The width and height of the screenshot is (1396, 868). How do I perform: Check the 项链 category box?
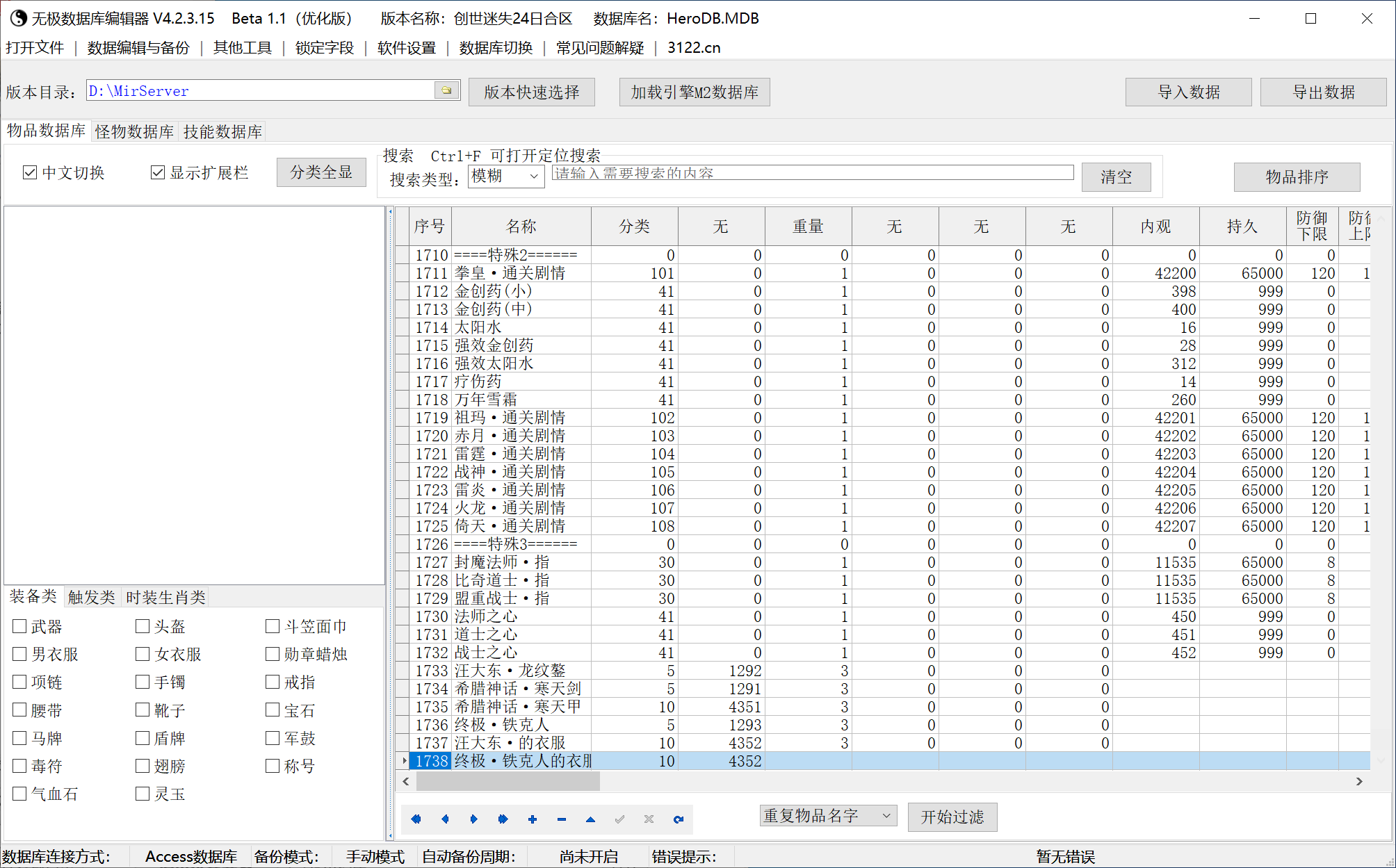coord(19,682)
